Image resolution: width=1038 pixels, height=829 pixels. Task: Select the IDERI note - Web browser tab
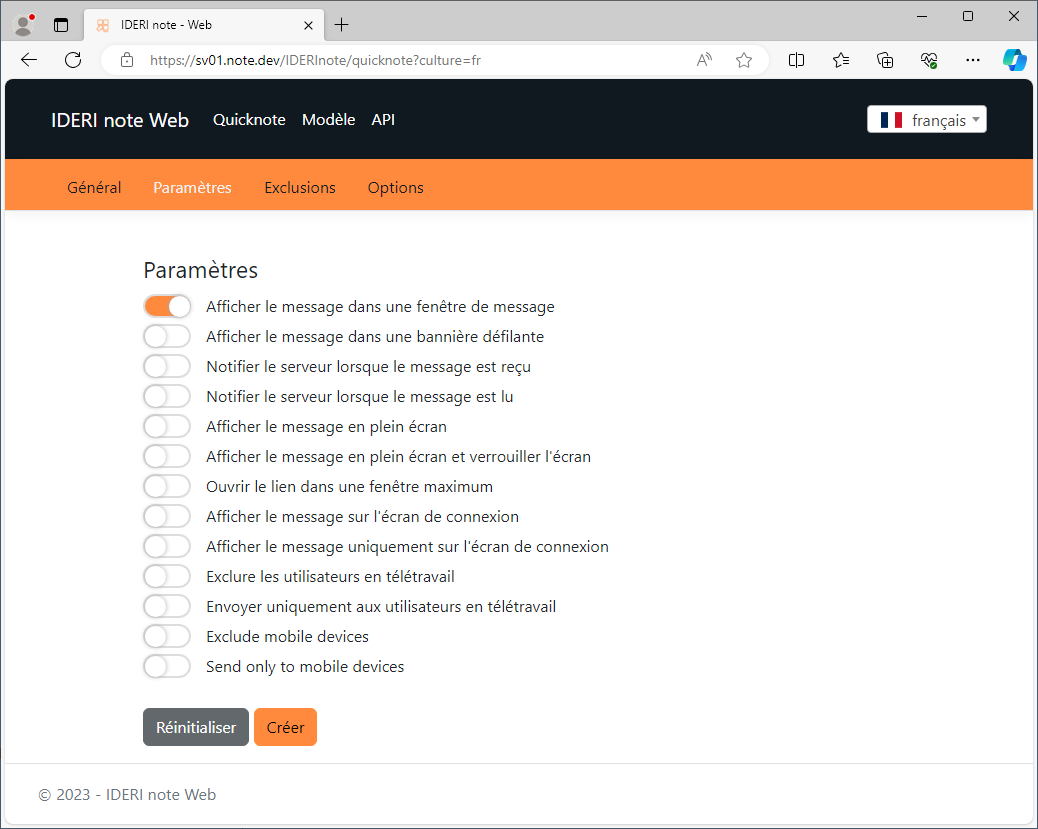tap(204, 25)
